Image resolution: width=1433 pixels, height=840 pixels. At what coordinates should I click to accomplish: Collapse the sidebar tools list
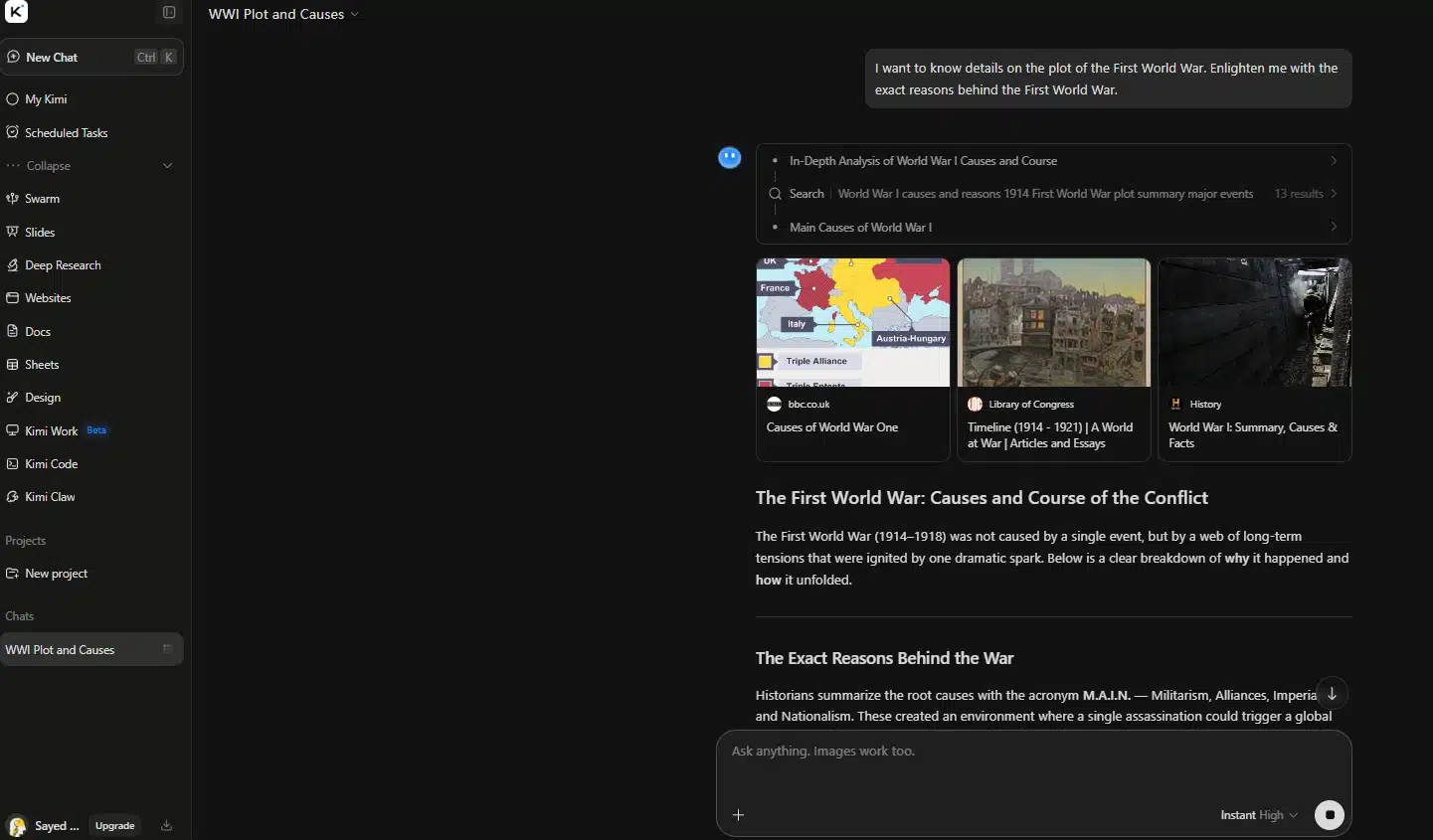pos(91,166)
